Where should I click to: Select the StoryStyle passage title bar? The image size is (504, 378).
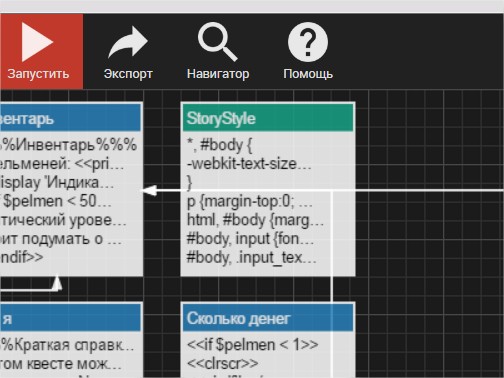pyautogui.click(x=268, y=118)
